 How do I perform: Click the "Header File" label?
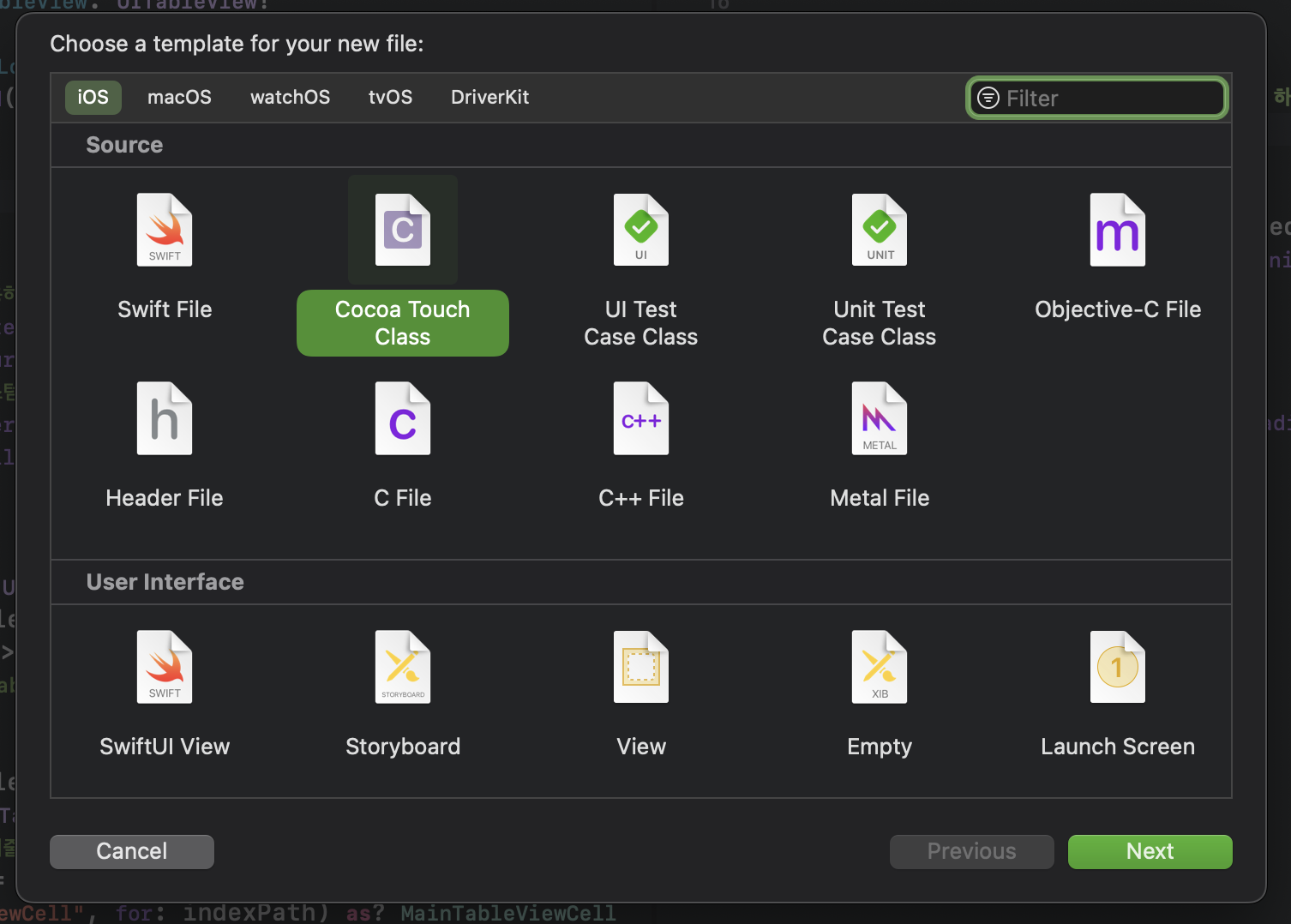(x=165, y=498)
